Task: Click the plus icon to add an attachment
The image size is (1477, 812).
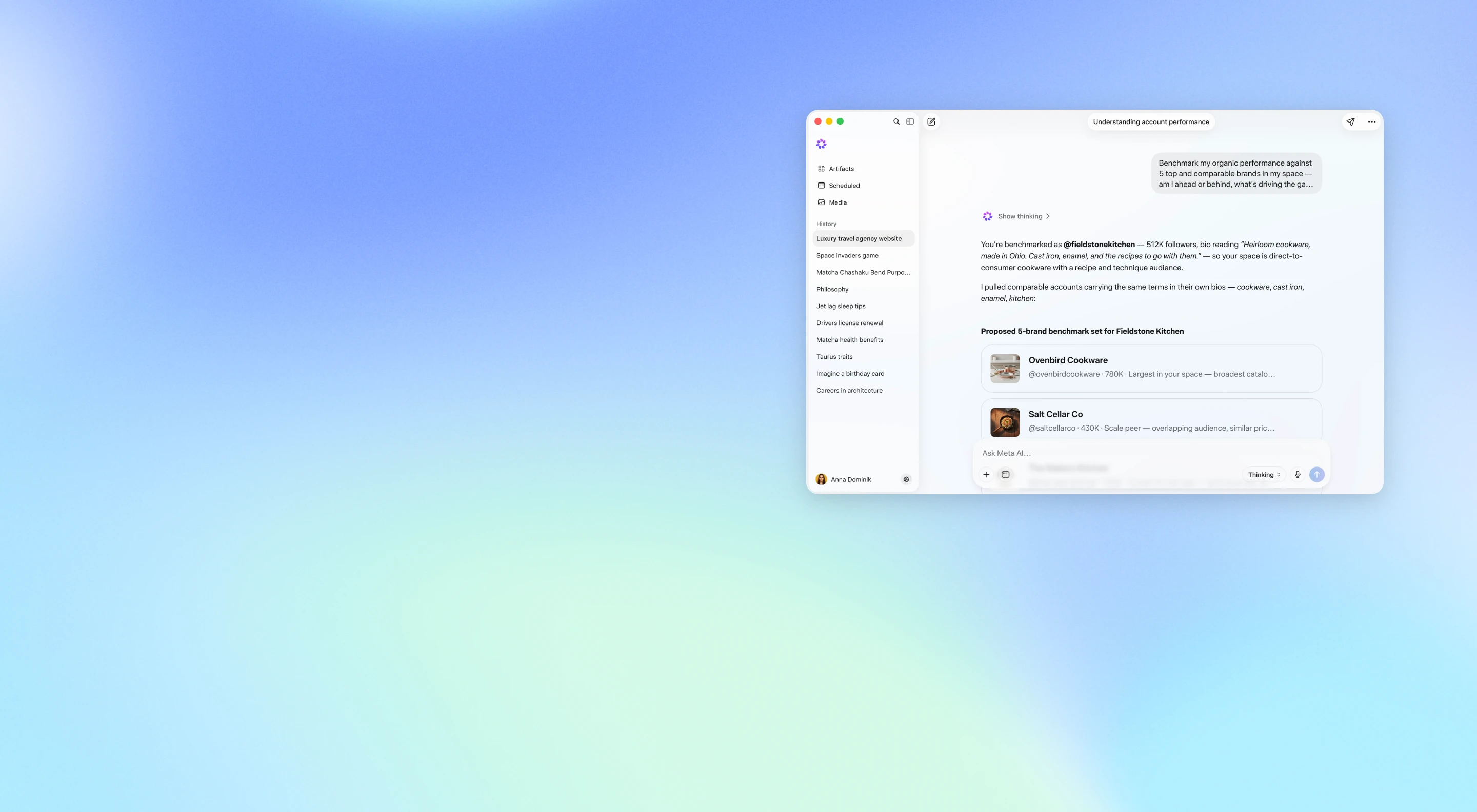Action: (986, 475)
